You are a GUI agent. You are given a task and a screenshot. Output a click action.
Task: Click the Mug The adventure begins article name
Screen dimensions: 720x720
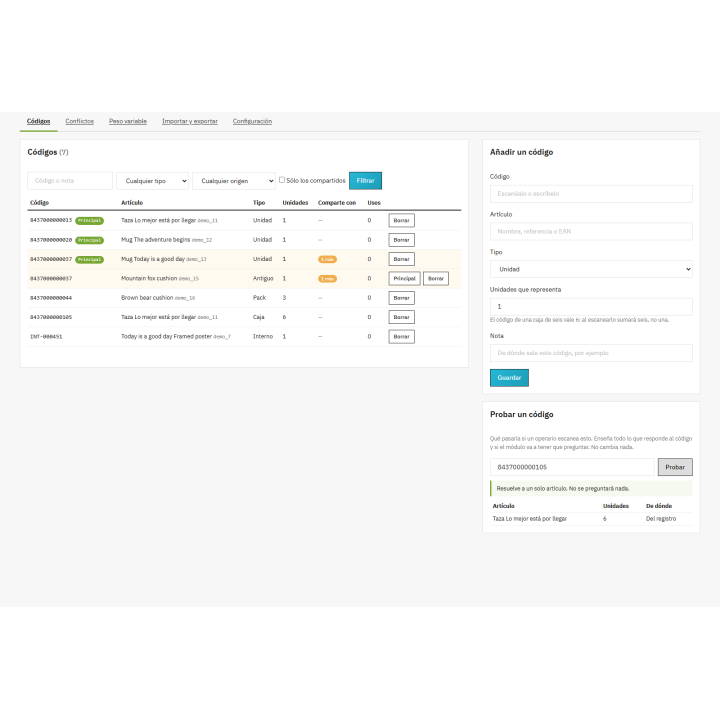pyautogui.click(x=155, y=240)
